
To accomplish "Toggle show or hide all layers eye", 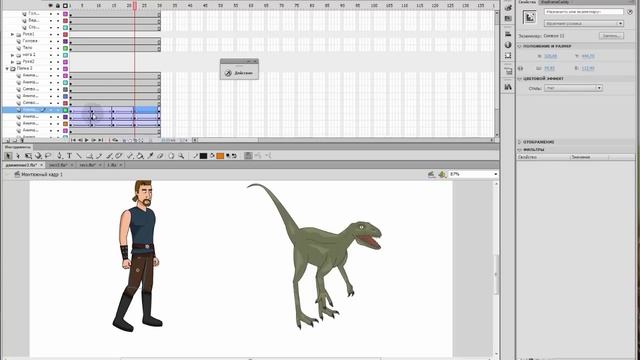I will pyautogui.click(x=51, y=6).
